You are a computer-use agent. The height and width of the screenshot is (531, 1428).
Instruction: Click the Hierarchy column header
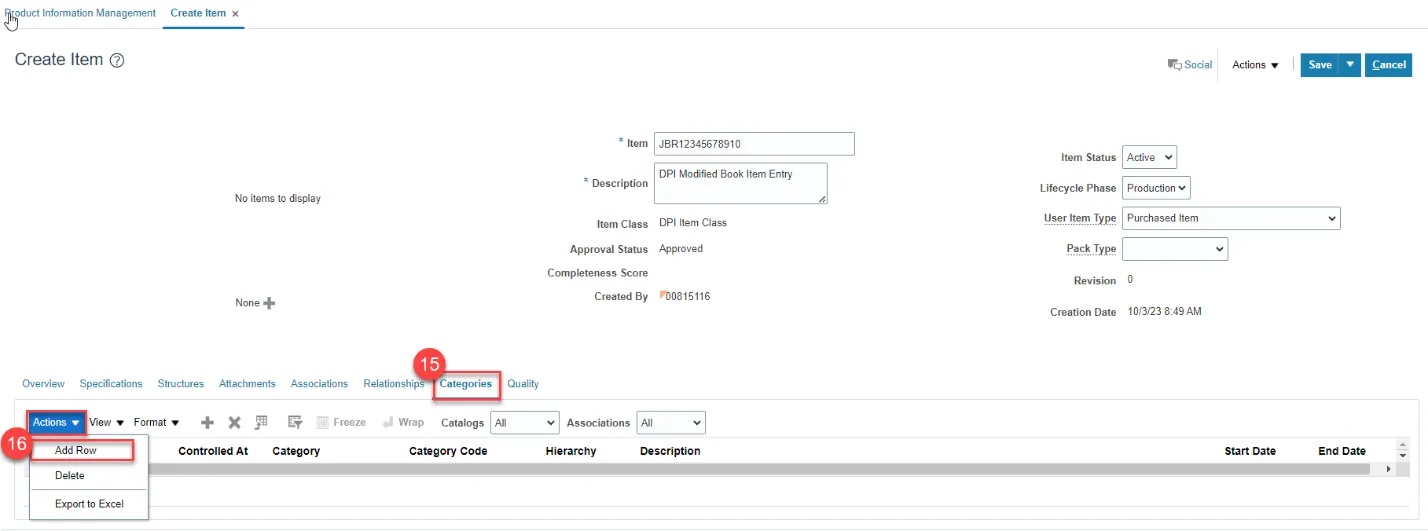(x=571, y=451)
